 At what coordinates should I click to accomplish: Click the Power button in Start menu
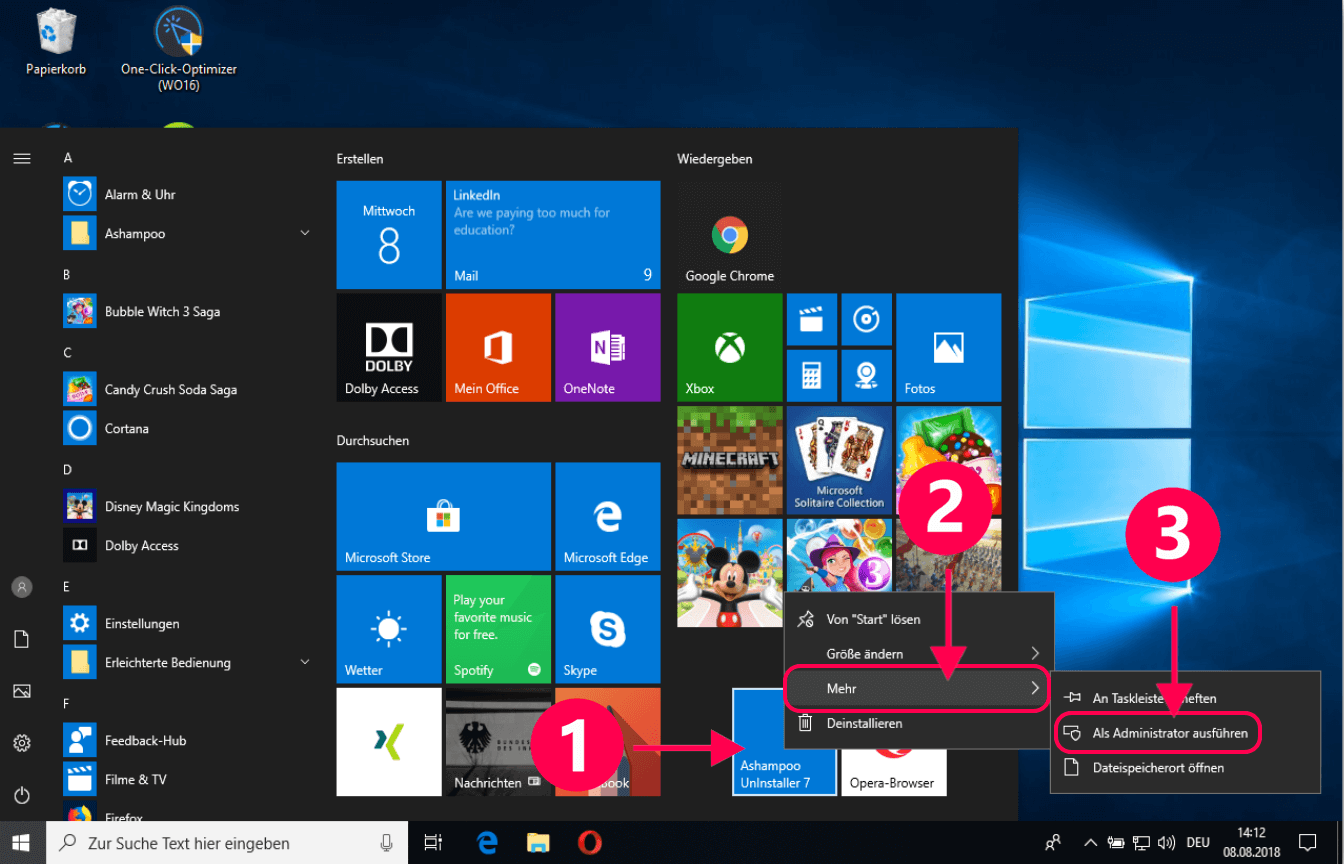point(22,795)
